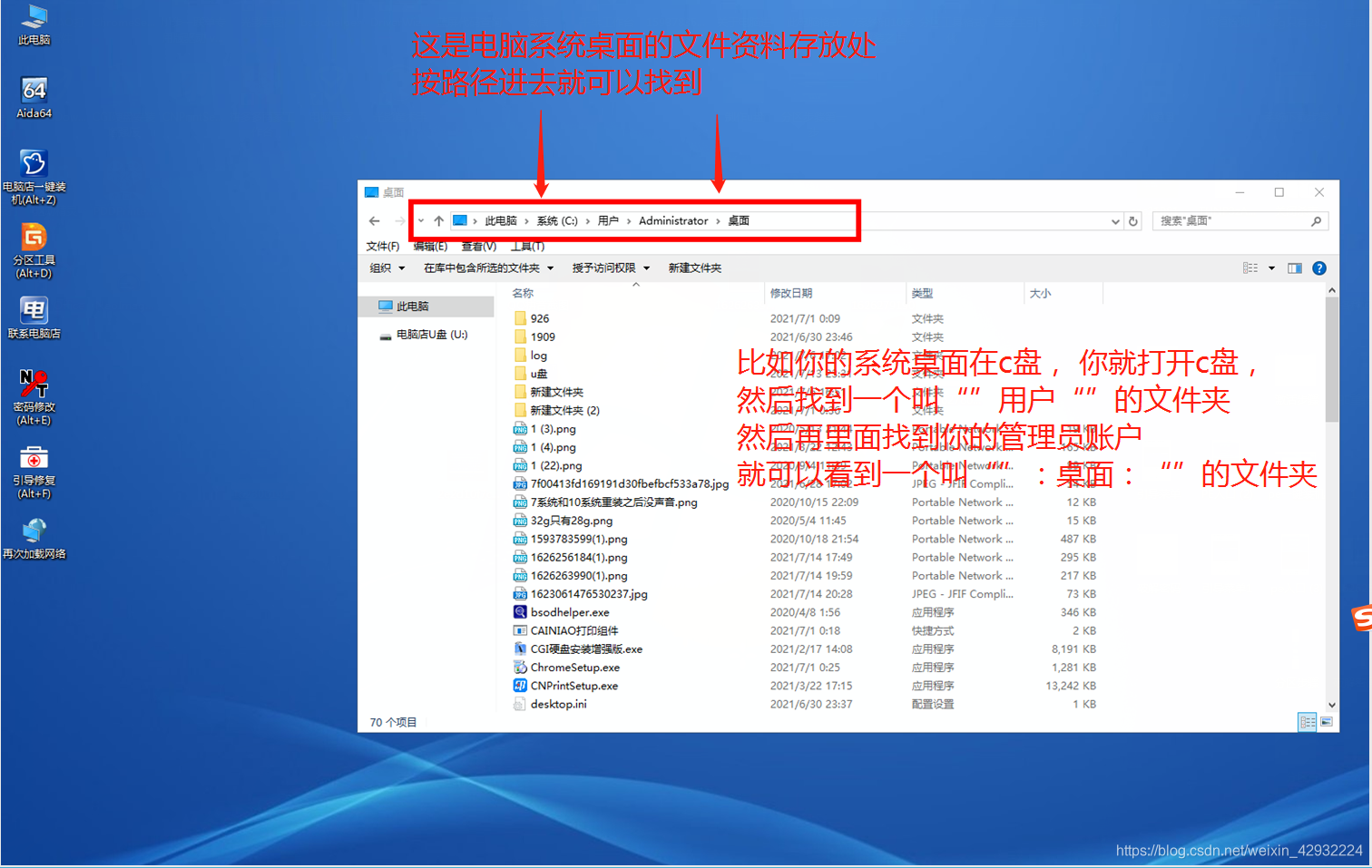Open the 编辑(E) menu

click(430, 247)
